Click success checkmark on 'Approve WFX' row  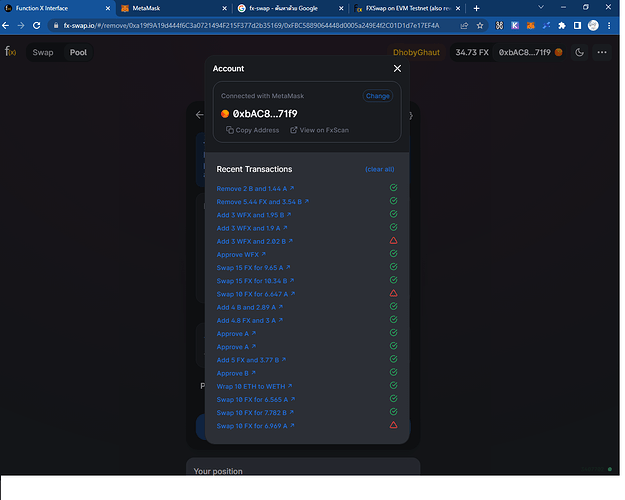click(393, 254)
